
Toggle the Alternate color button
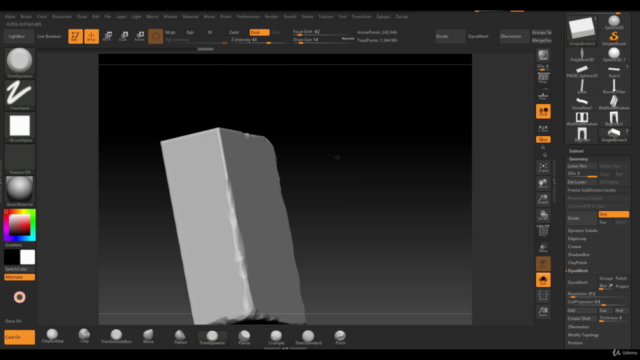(19, 277)
